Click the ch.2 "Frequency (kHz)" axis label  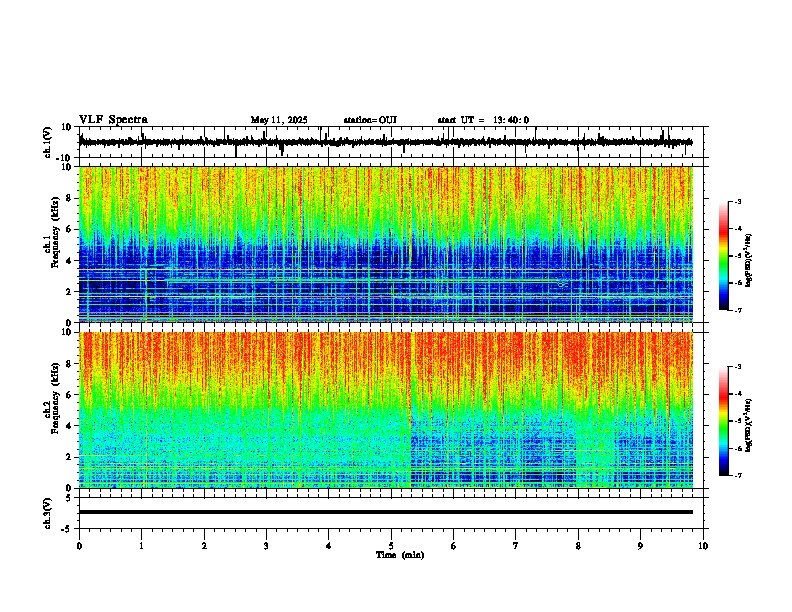55,398
